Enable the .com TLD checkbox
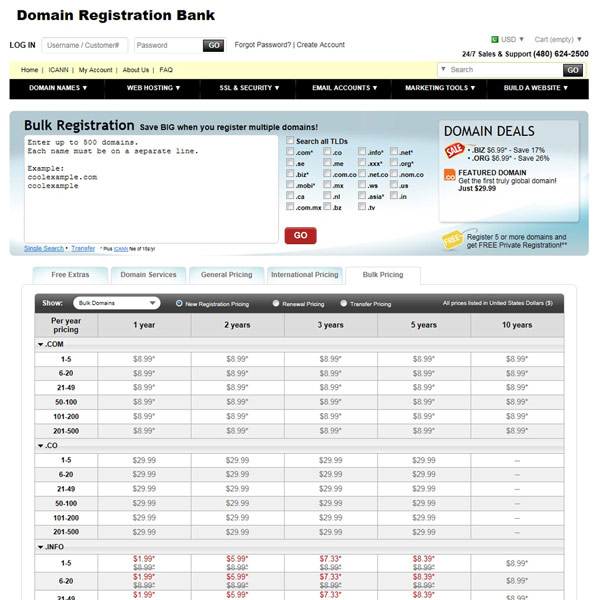This screenshot has width=600, height=600. click(290, 152)
